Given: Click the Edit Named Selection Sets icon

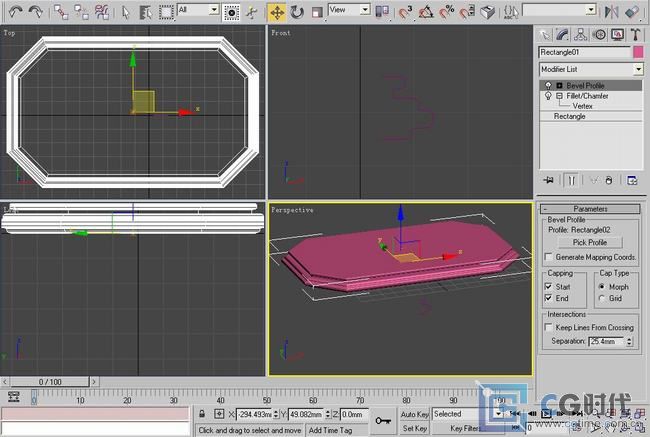Looking at the screenshot, I should click(511, 12).
